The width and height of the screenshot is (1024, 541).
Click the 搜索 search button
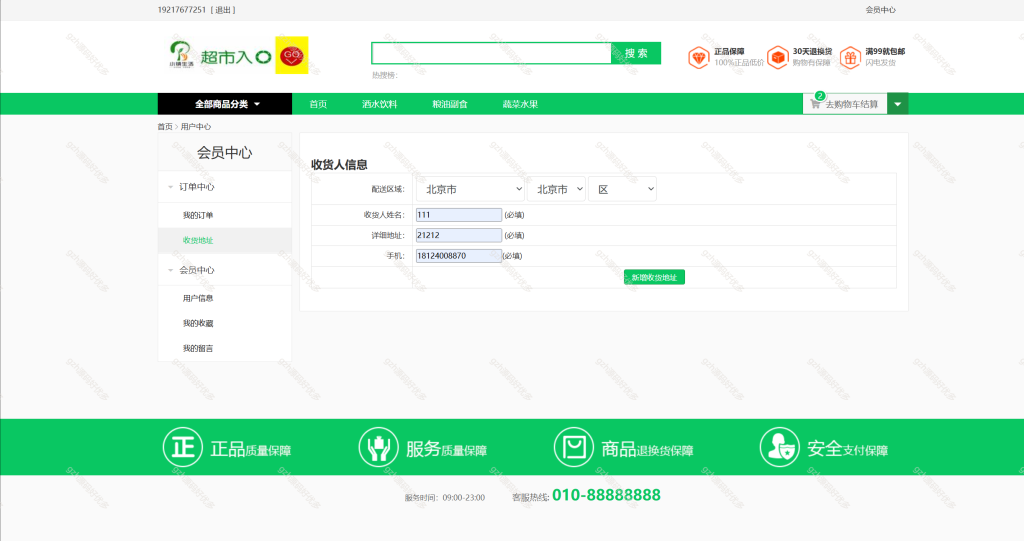coord(636,54)
